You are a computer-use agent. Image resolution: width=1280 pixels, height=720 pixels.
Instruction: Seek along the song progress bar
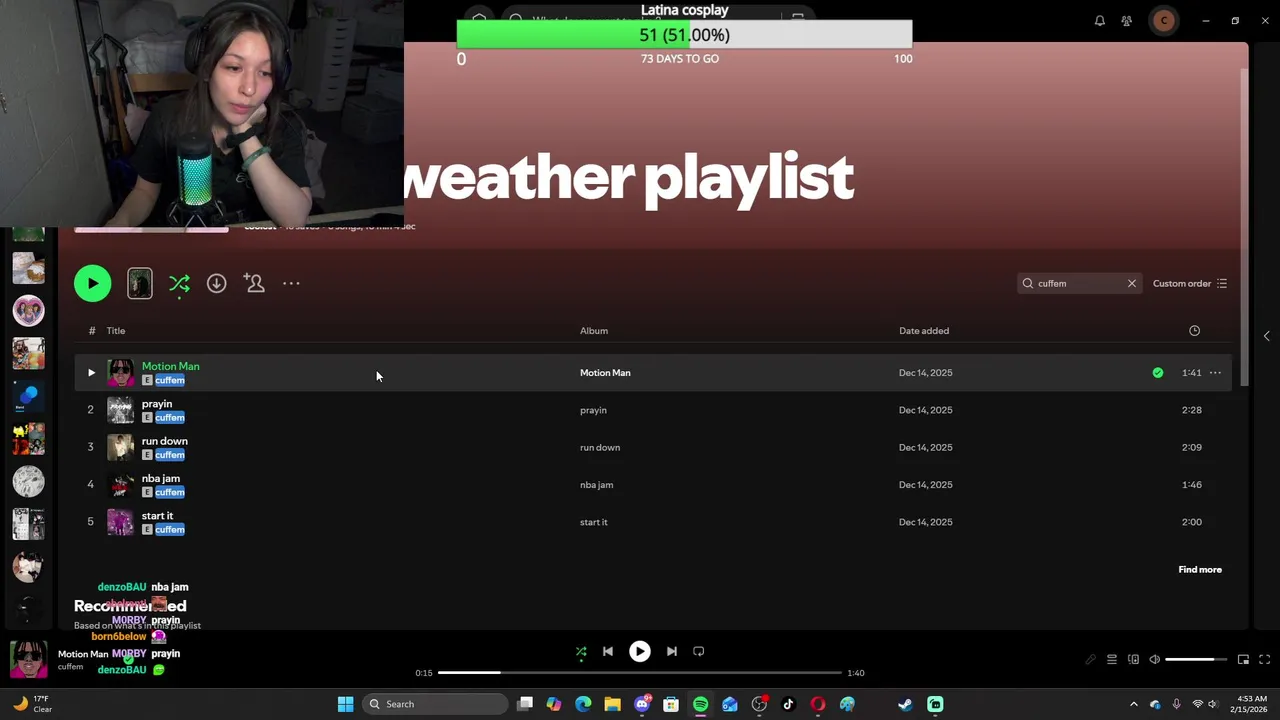[640, 673]
